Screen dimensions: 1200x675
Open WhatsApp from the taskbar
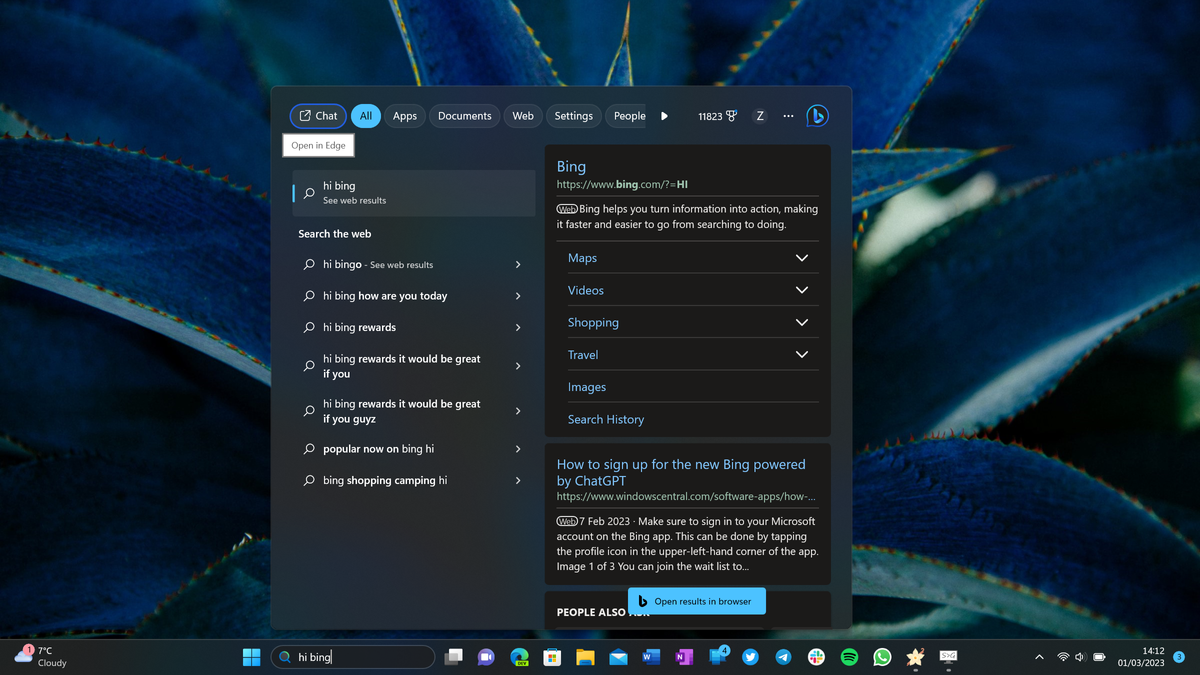(882, 657)
